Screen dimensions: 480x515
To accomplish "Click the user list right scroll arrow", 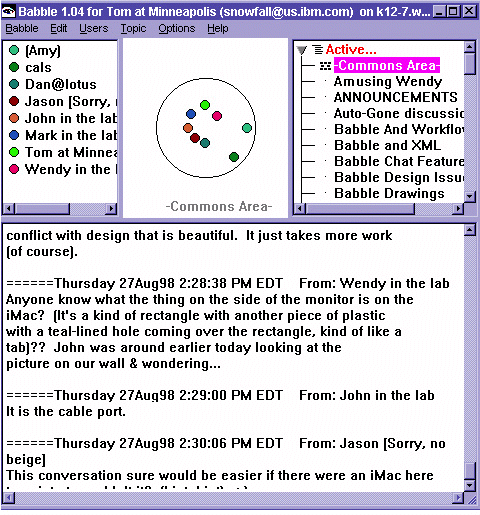I will pyautogui.click(x=111, y=209).
